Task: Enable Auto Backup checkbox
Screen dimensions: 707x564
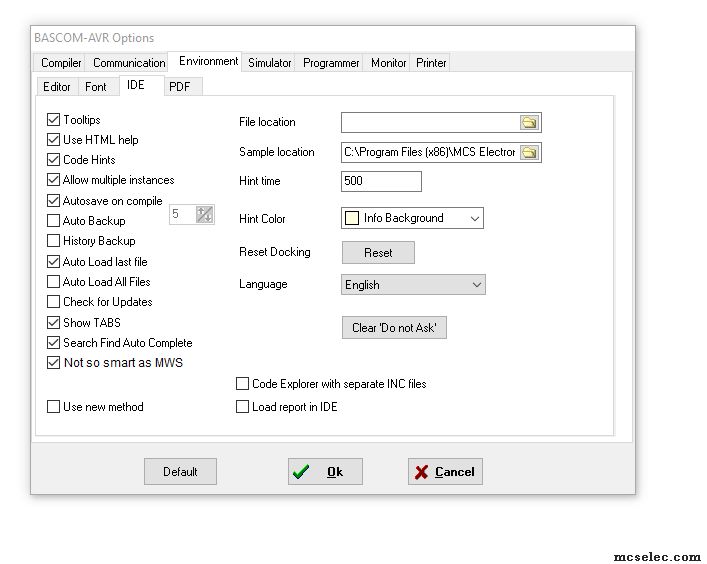Action: pyautogui.click(x=53, y=220)
